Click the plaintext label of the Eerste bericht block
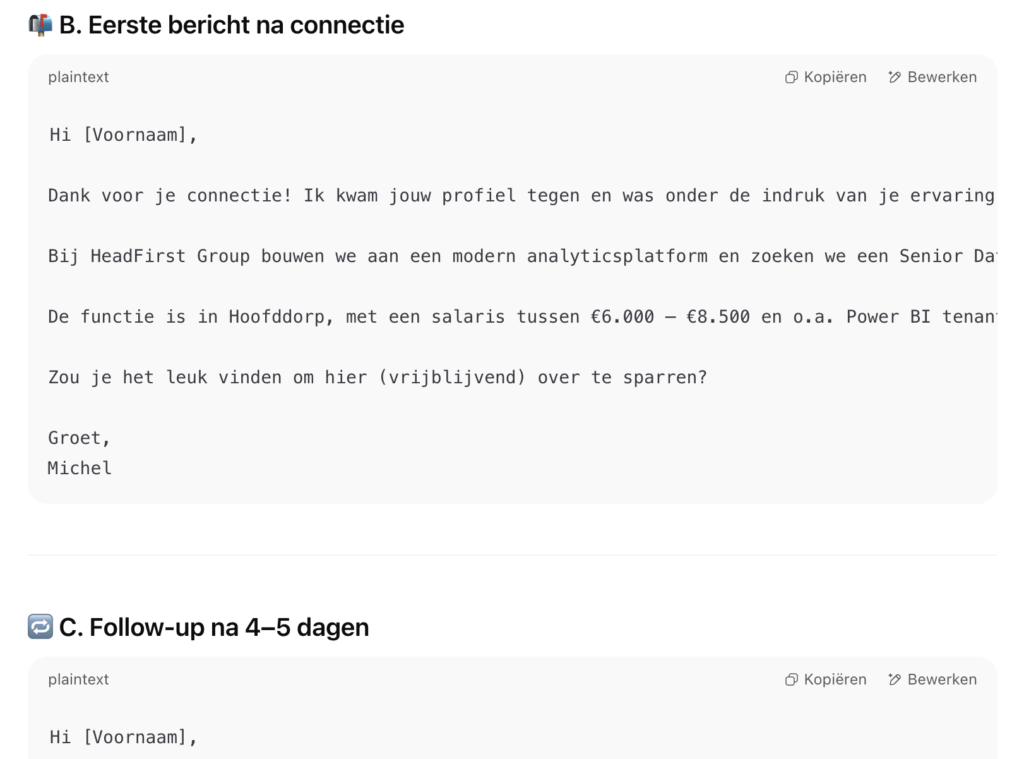 pos(79,77)
